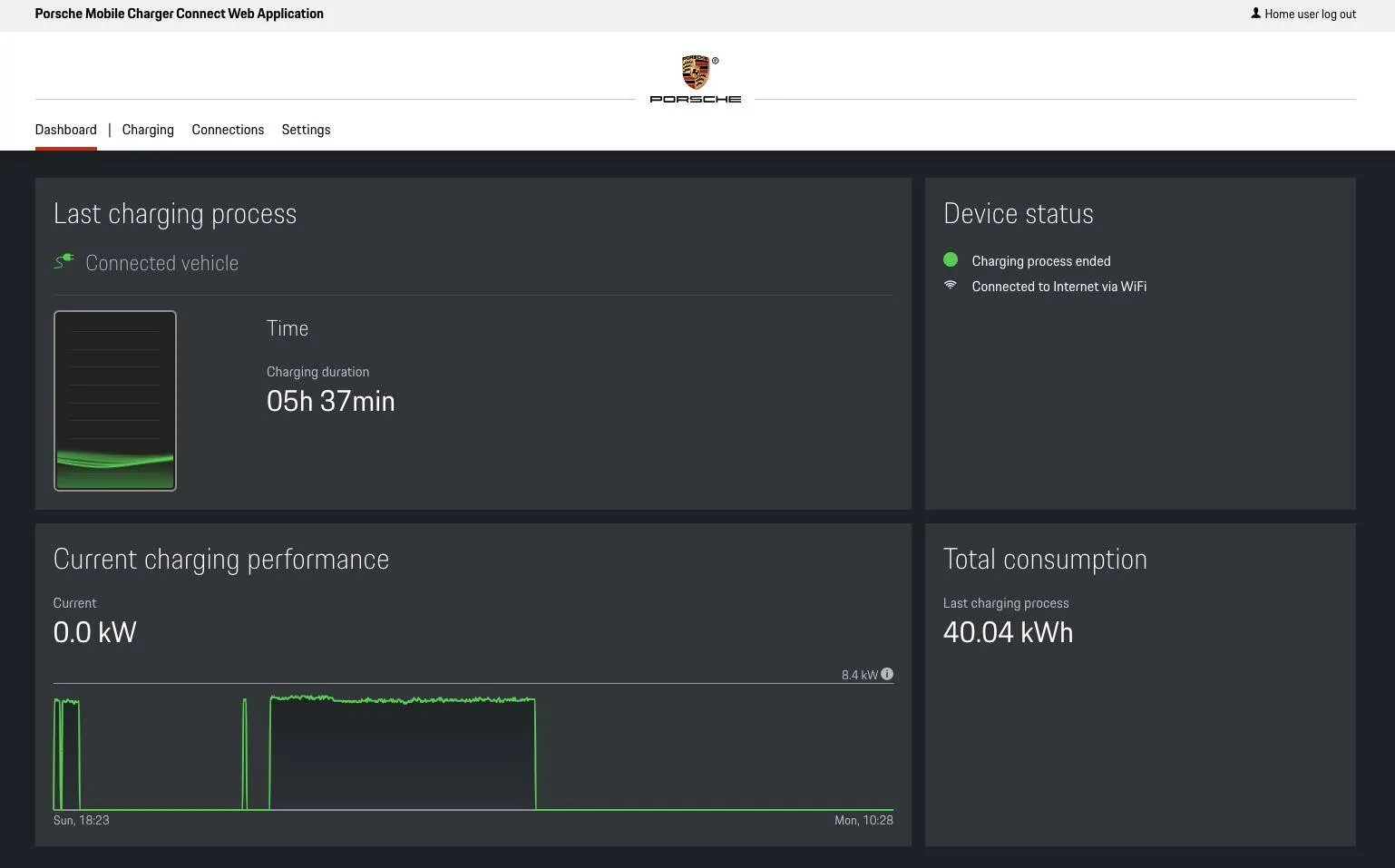Click the Current charging performance heading
The image size is (1395, 868).
[221, 560]
